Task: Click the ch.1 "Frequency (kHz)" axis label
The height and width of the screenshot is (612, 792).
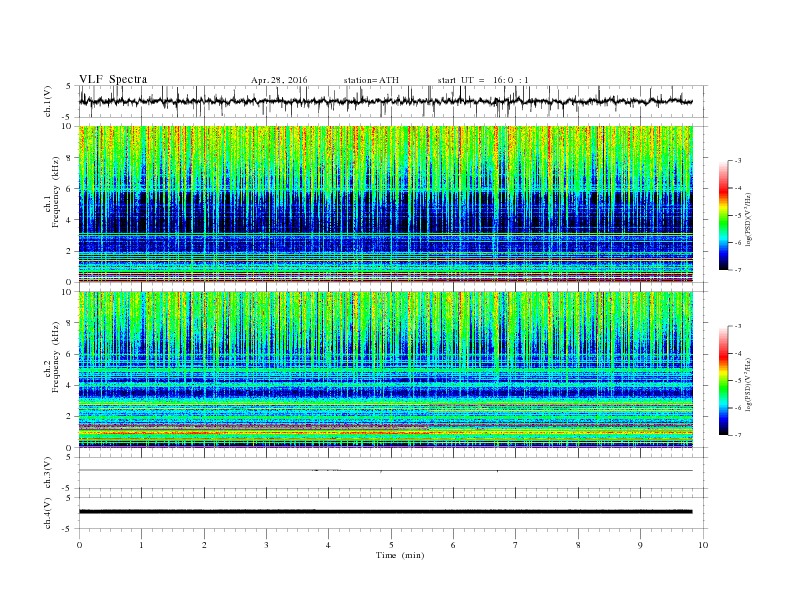Action: 56,192
